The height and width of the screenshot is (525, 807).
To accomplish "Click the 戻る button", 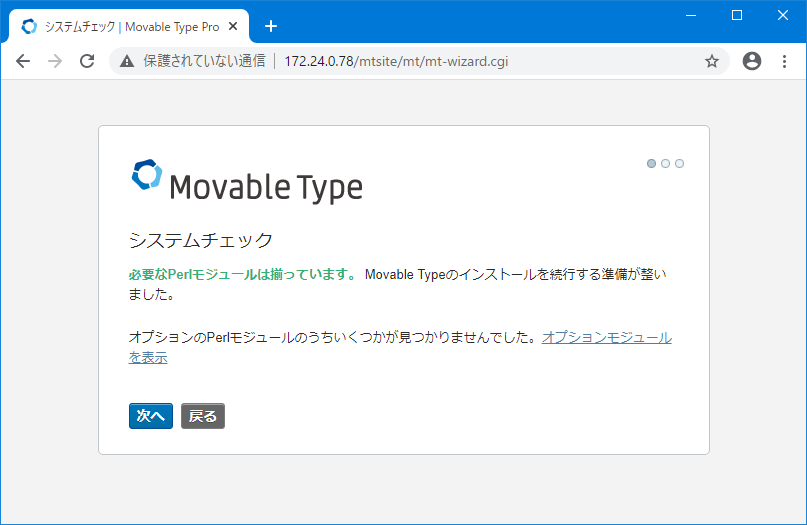I will pyautogui.click(x=203, y=416).
